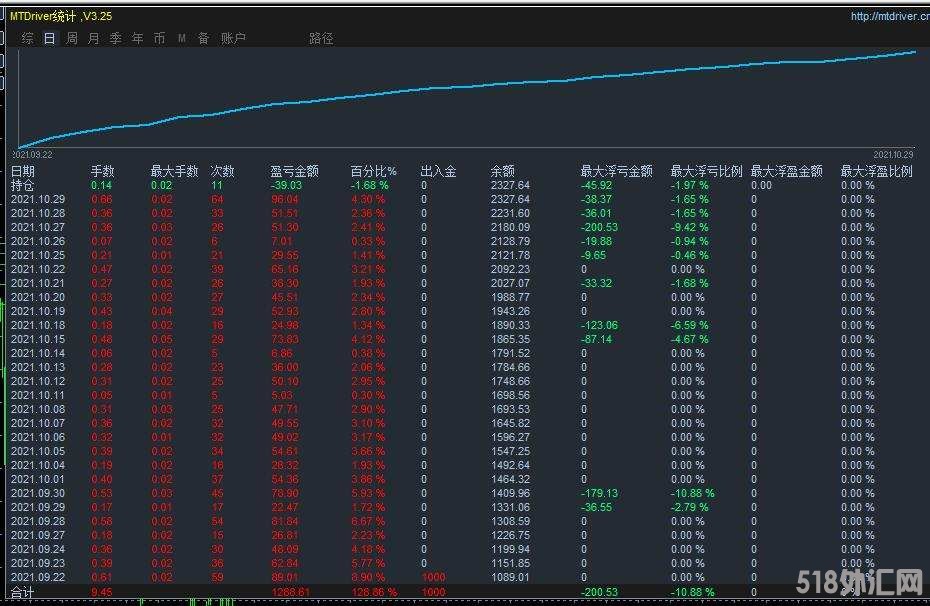
Task: Click the 最大手数 column header
Action: 174,171
